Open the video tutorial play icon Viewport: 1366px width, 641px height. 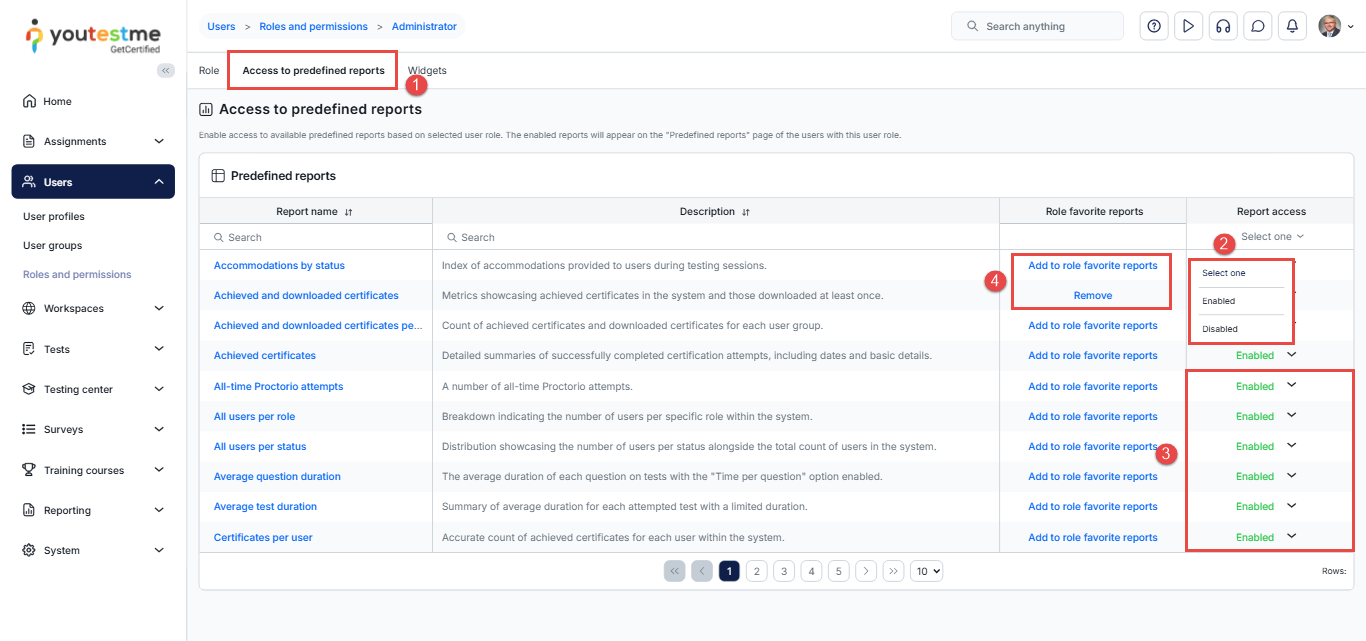coord(1188,27)
